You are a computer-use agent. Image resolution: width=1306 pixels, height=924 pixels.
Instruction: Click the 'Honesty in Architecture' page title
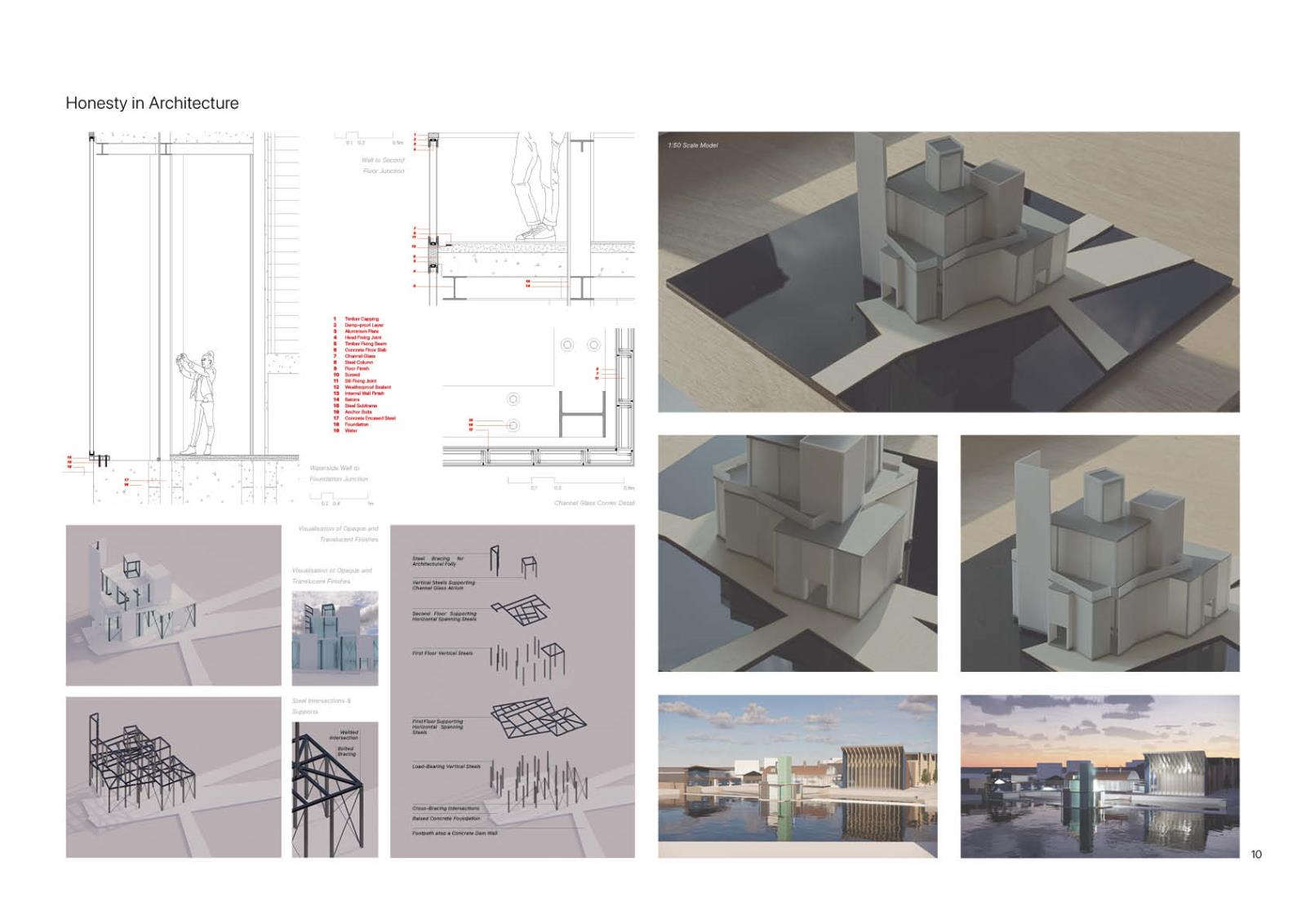(152, 104)
